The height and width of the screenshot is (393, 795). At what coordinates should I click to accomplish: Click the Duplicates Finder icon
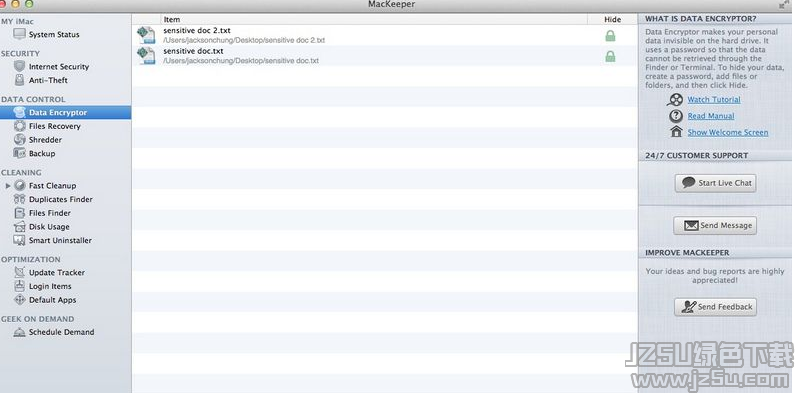(19, 199)
